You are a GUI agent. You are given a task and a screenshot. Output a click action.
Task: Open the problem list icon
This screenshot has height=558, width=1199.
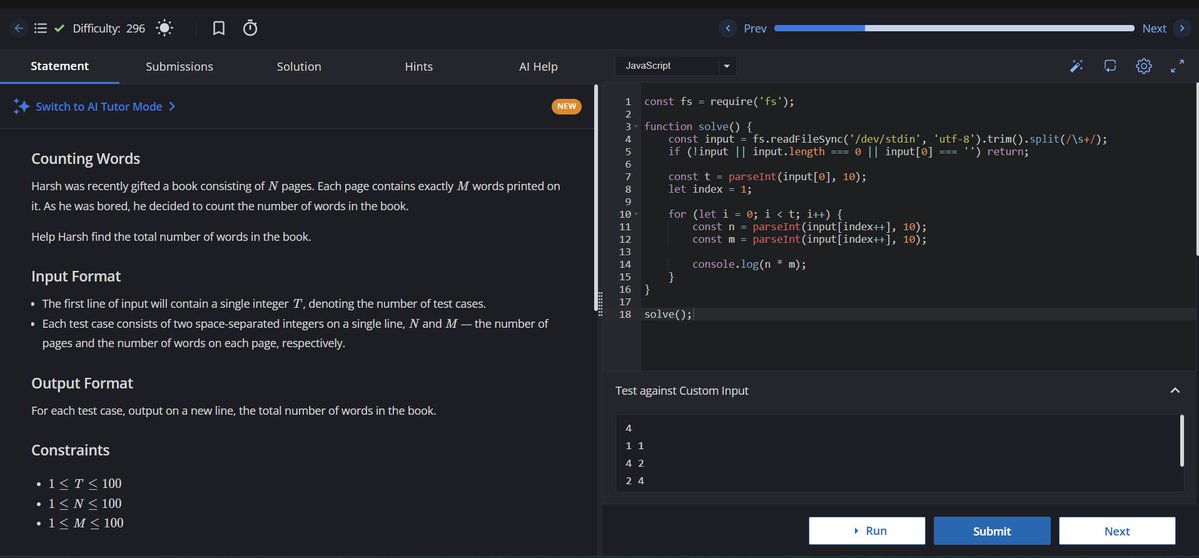click(41, 28)
